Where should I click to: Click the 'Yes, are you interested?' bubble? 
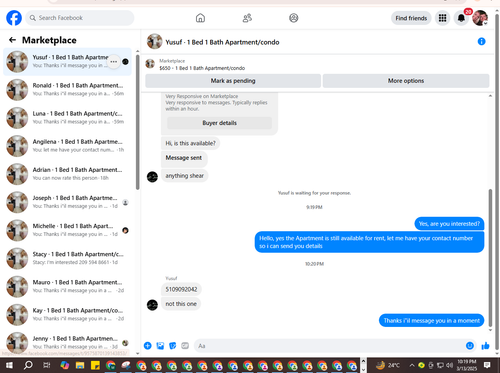point(449,224)
